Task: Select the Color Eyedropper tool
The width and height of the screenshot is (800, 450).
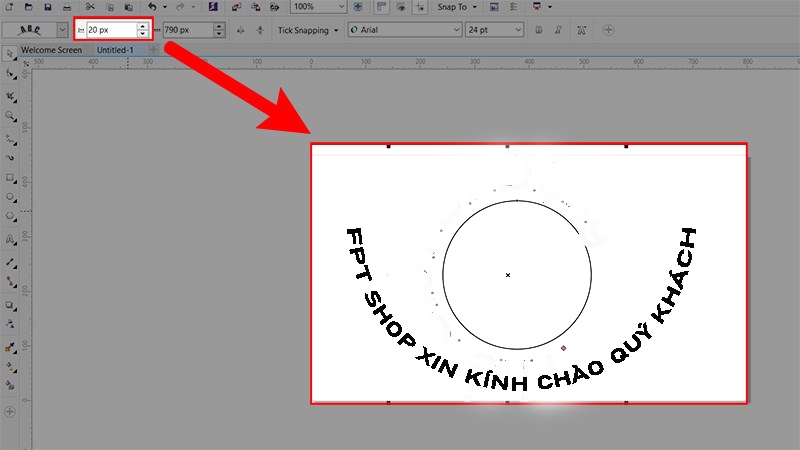Action: (x=10, y=347)
